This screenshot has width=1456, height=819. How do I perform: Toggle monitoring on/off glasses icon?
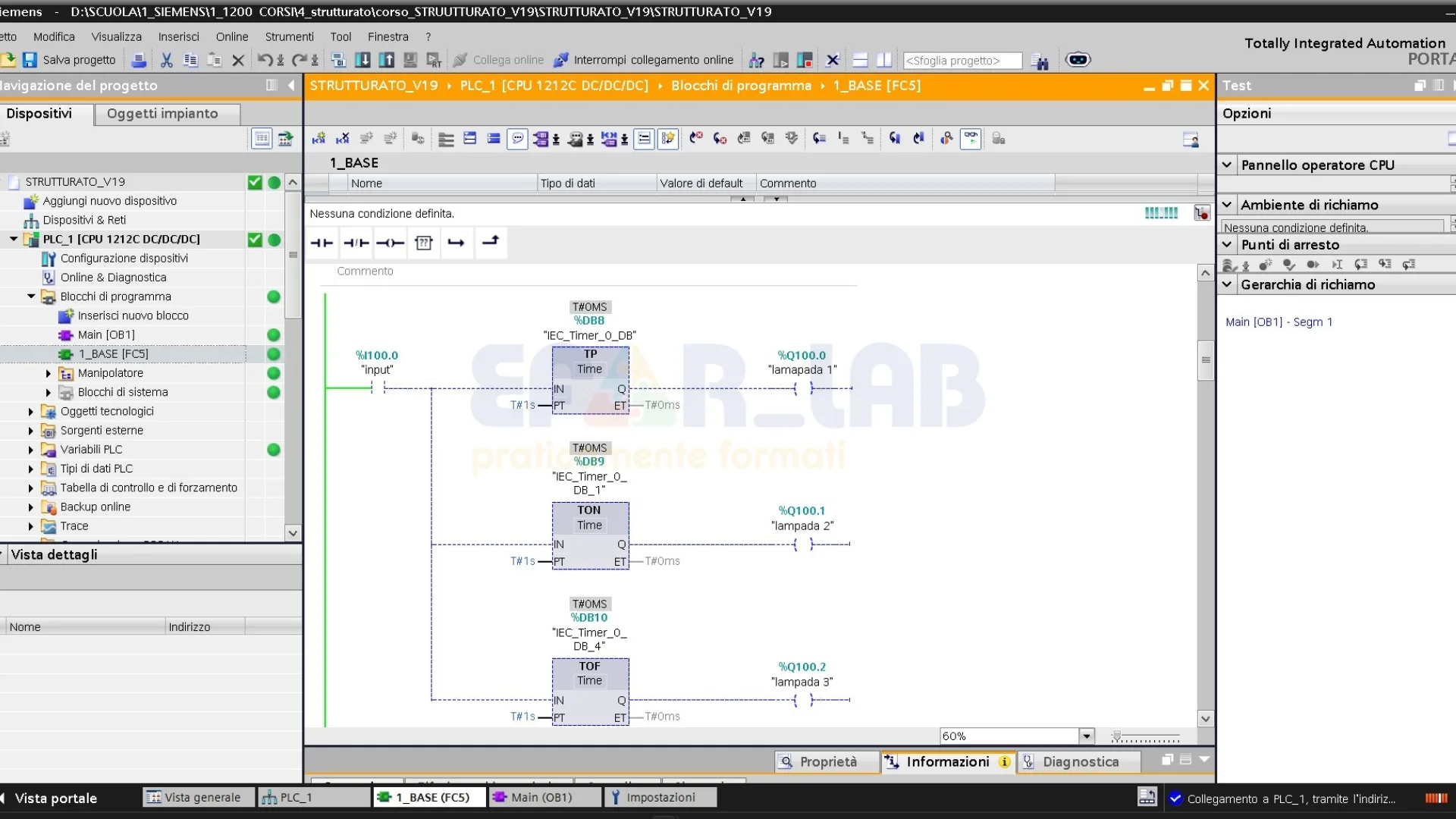[971, 138]
